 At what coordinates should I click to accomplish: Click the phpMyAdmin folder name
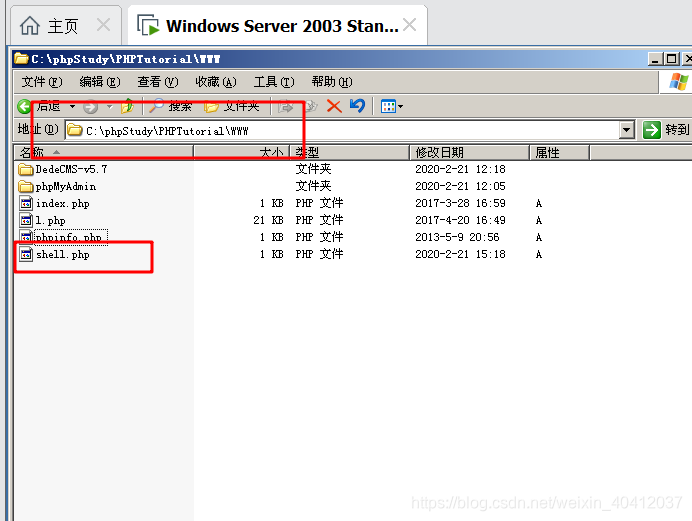click(66, 187)
